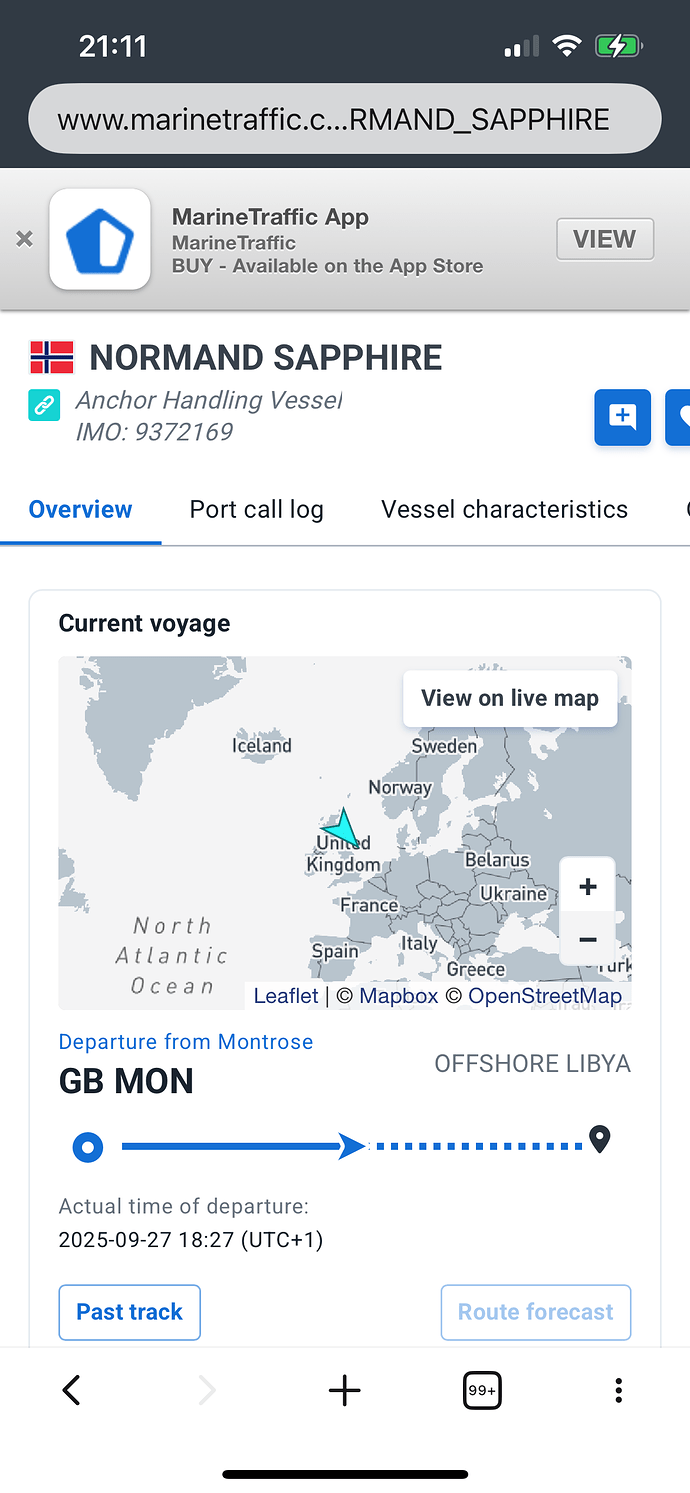Tap the destination pin on voyage progress
This screenshot has width=690, height=1493.
599,1139
